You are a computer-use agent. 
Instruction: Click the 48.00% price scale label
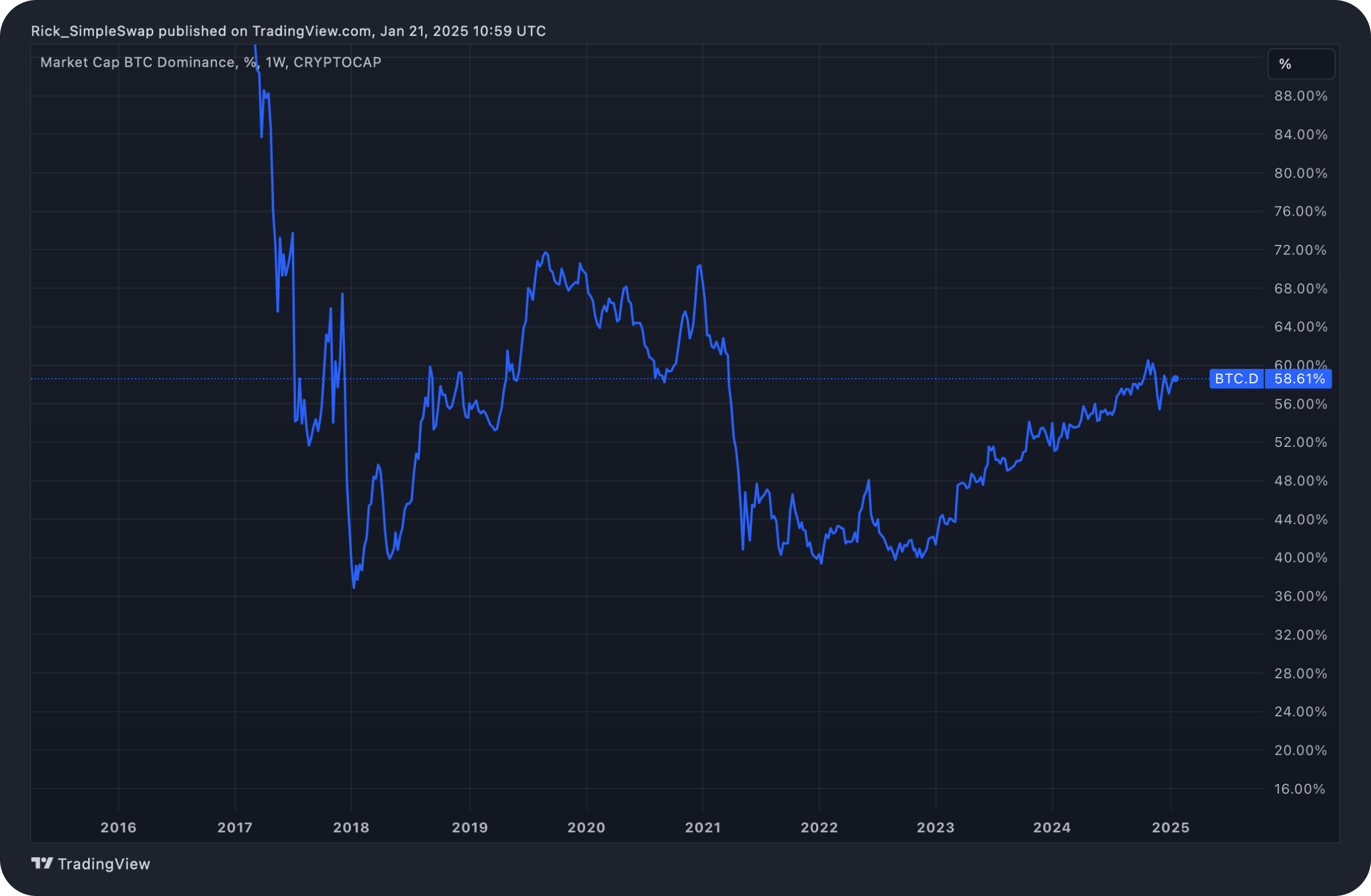(x=1301, y=481)
